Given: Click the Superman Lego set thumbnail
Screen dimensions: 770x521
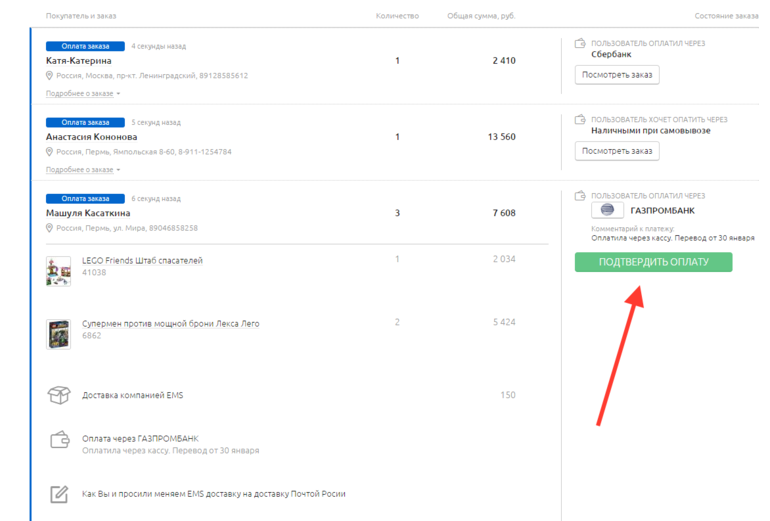Looking at the screenshot, I should click(59, 333).
